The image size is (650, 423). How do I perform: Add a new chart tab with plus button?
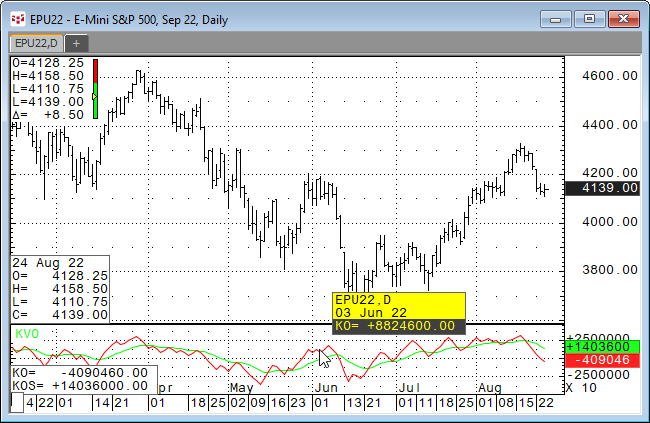point(77,43)
